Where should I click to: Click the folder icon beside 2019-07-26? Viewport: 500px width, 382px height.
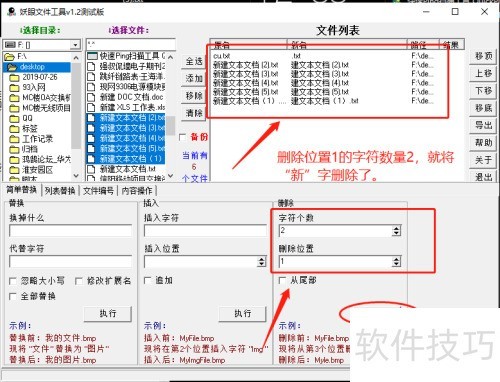click(x=14, y=78)
